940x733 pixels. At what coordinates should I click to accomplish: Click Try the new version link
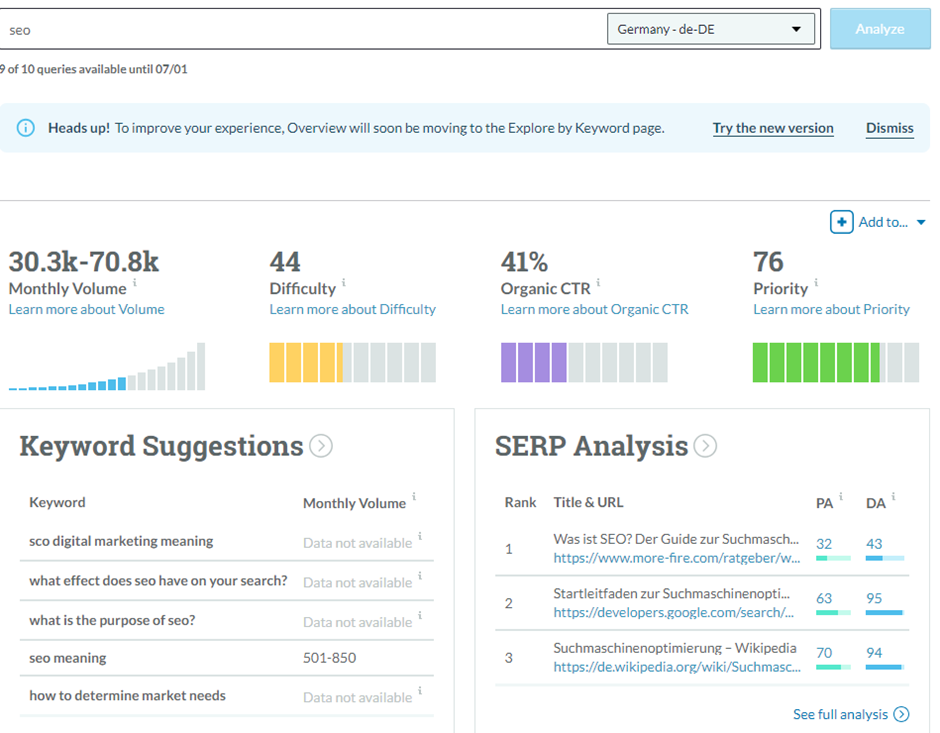(772, 128)
